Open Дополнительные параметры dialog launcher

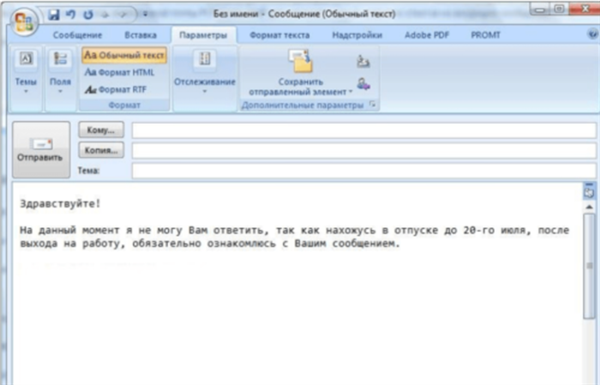[372, 104]
